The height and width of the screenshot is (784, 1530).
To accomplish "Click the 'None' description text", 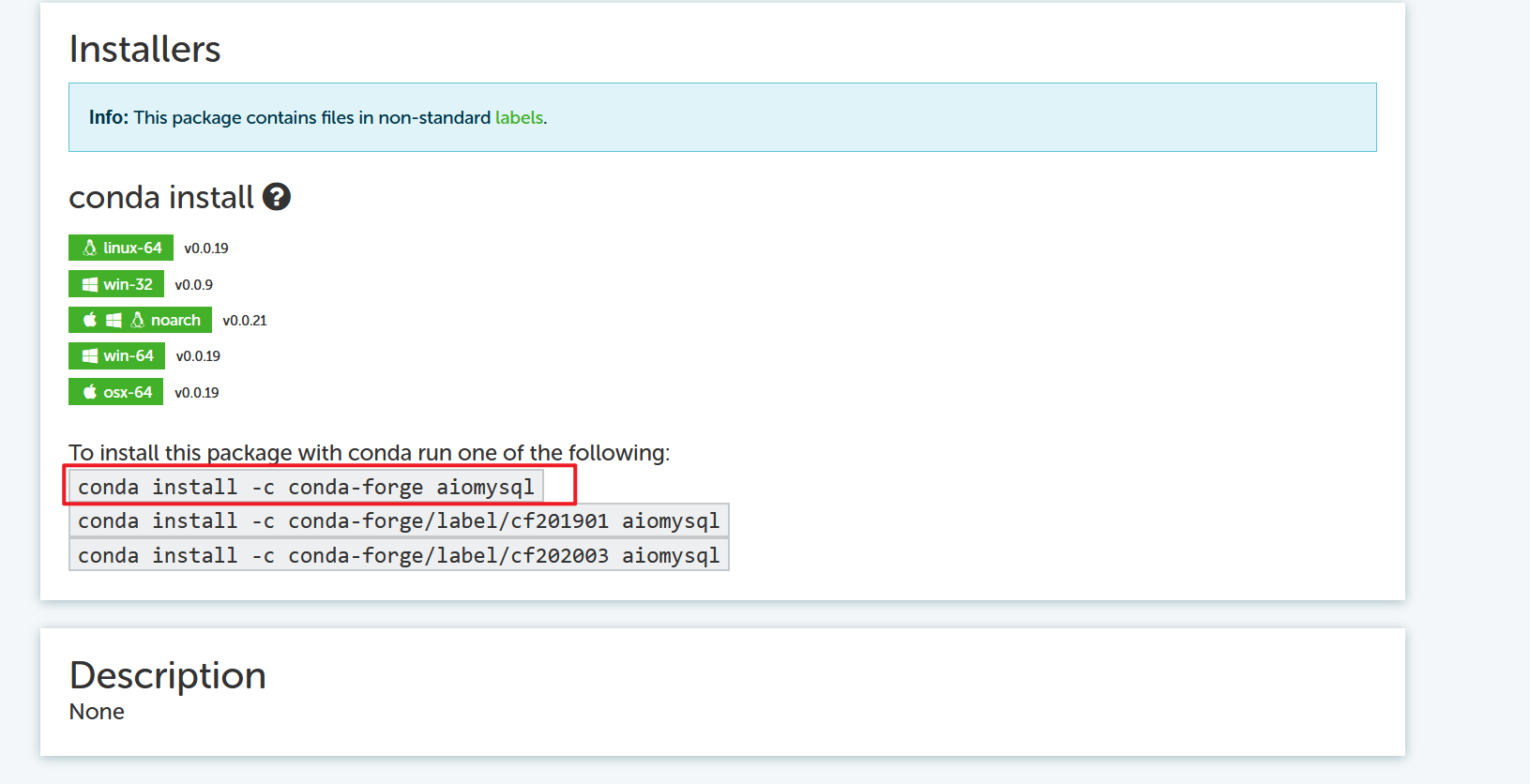I will pos(97,712).
